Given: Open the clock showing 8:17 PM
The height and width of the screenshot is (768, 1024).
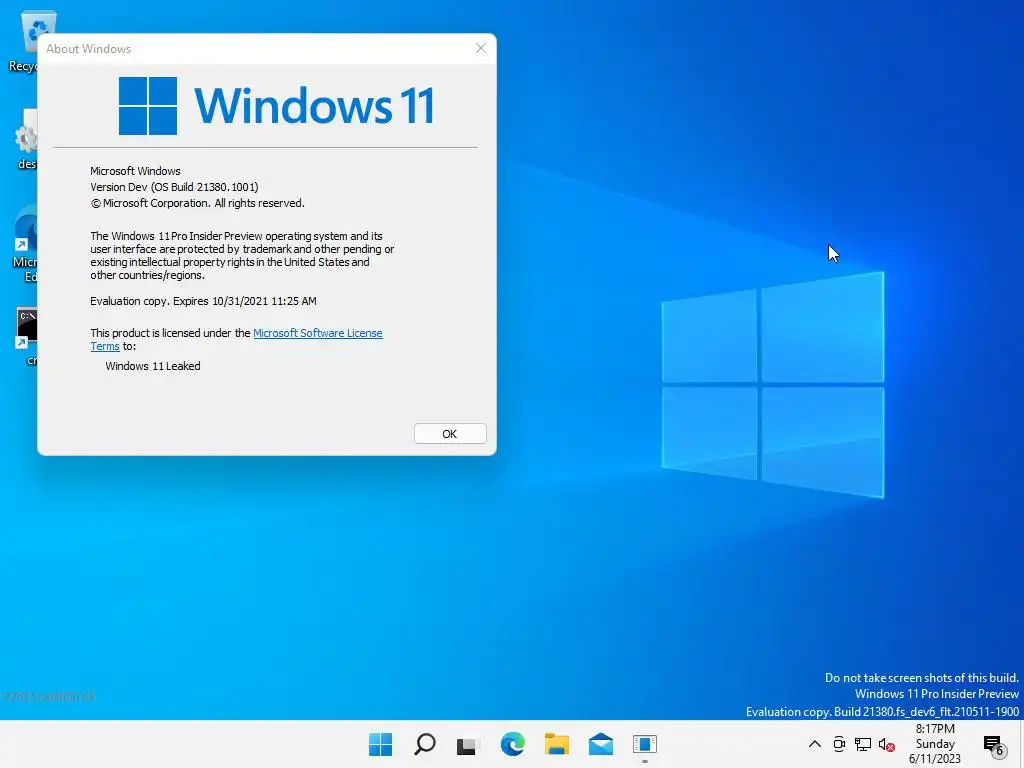Looking at the screenshot, I should coord(935,744).
